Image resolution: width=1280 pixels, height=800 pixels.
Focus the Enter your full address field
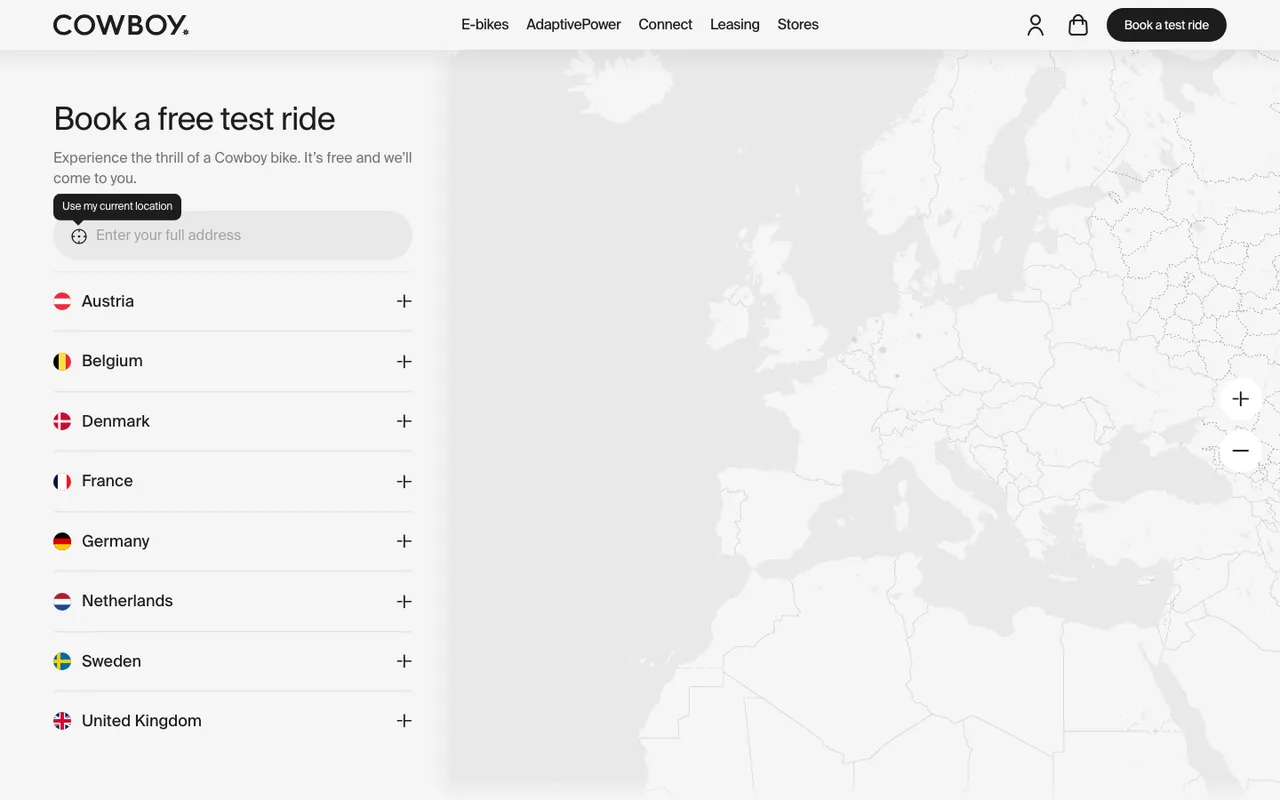click(x=233, y=236)
